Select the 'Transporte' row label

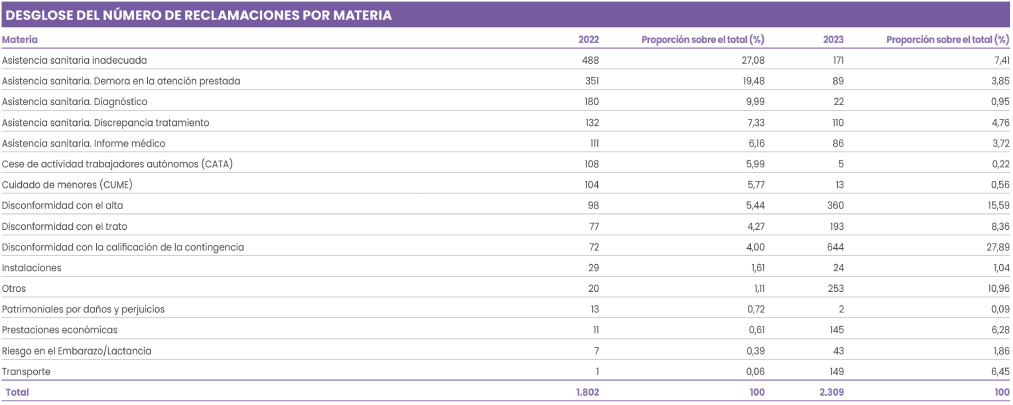27,372
